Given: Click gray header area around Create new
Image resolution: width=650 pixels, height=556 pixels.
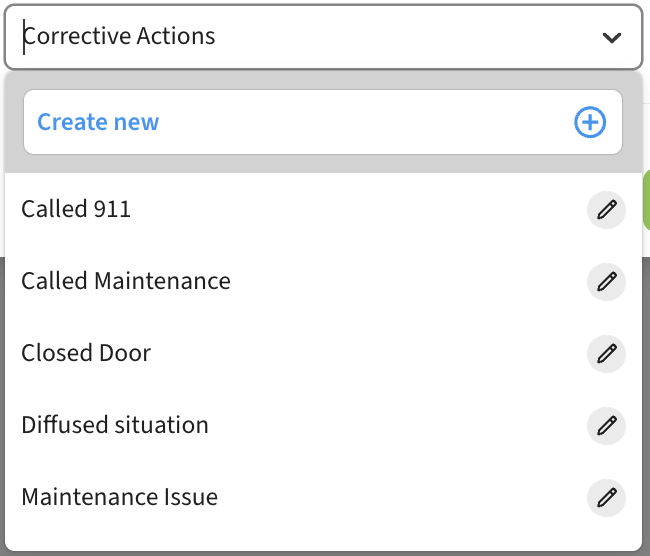Looking at the screenshot, I should click(x=320, y=163).
